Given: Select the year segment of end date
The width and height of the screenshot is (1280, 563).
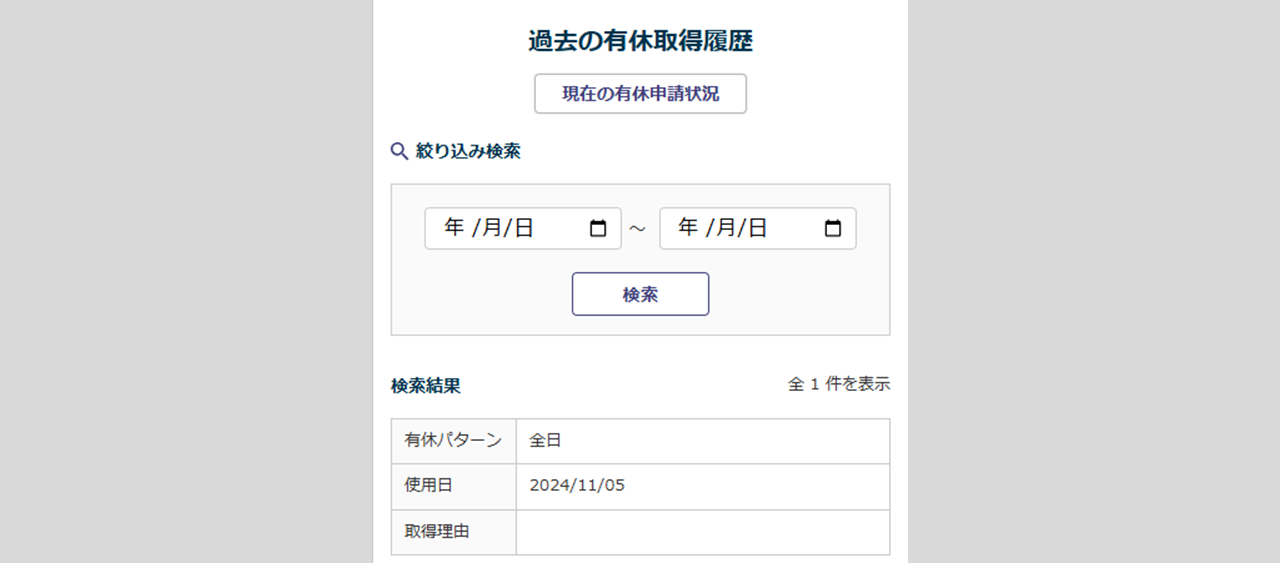Looking at the screenshot, I should point(688,229).
